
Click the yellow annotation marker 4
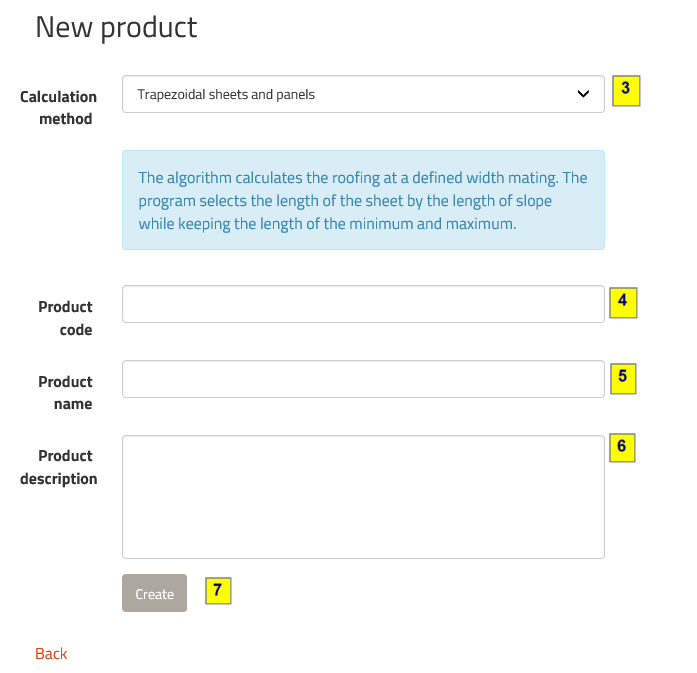point(622,302)
